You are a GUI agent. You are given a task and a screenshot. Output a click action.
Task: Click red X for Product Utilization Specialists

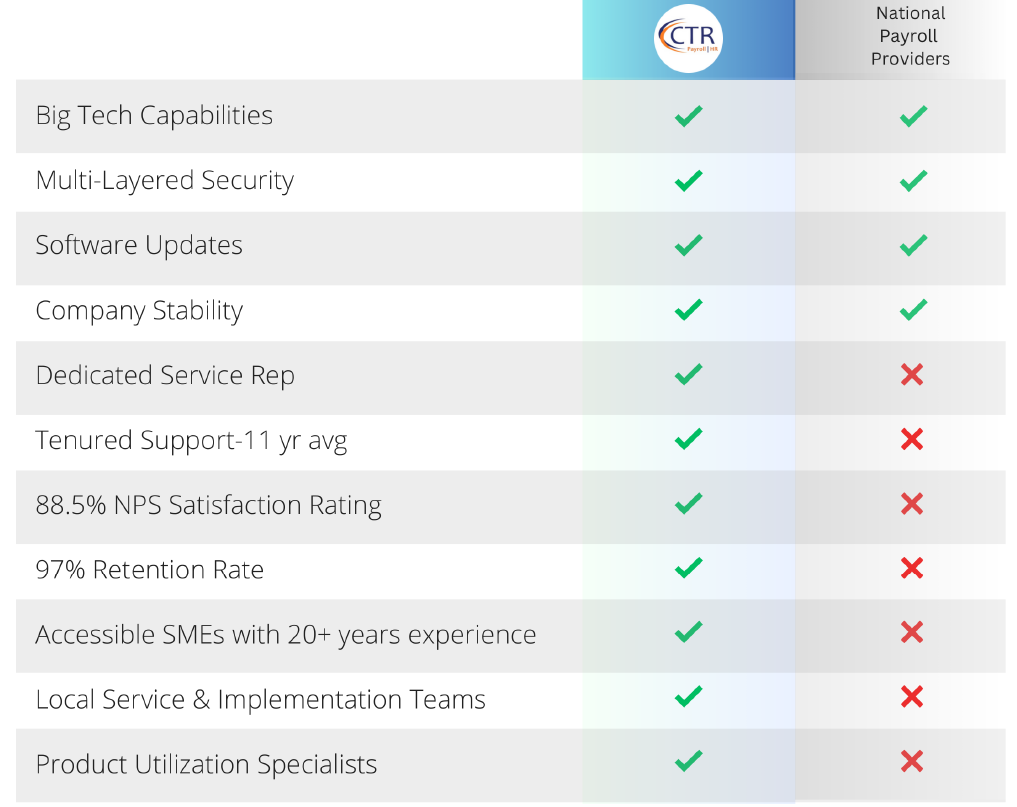pyautogui.click(x=912, y=762)
